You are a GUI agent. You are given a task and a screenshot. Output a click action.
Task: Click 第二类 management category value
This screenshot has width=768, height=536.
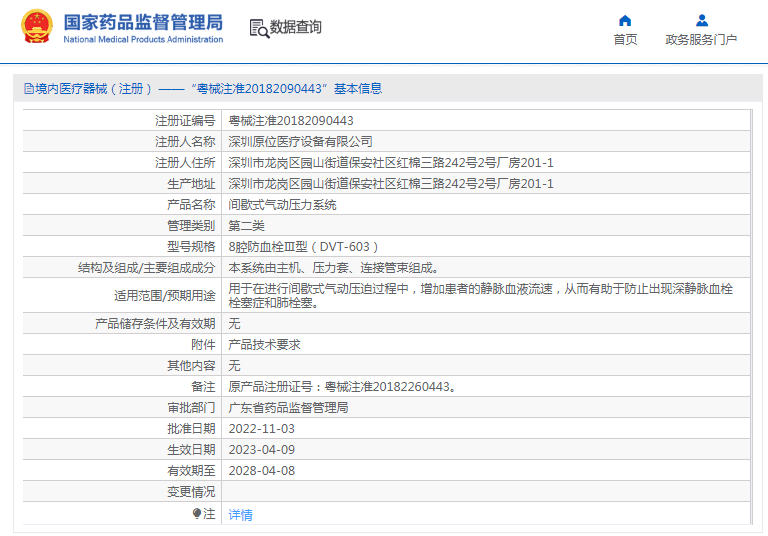click(x=246, y=226)
